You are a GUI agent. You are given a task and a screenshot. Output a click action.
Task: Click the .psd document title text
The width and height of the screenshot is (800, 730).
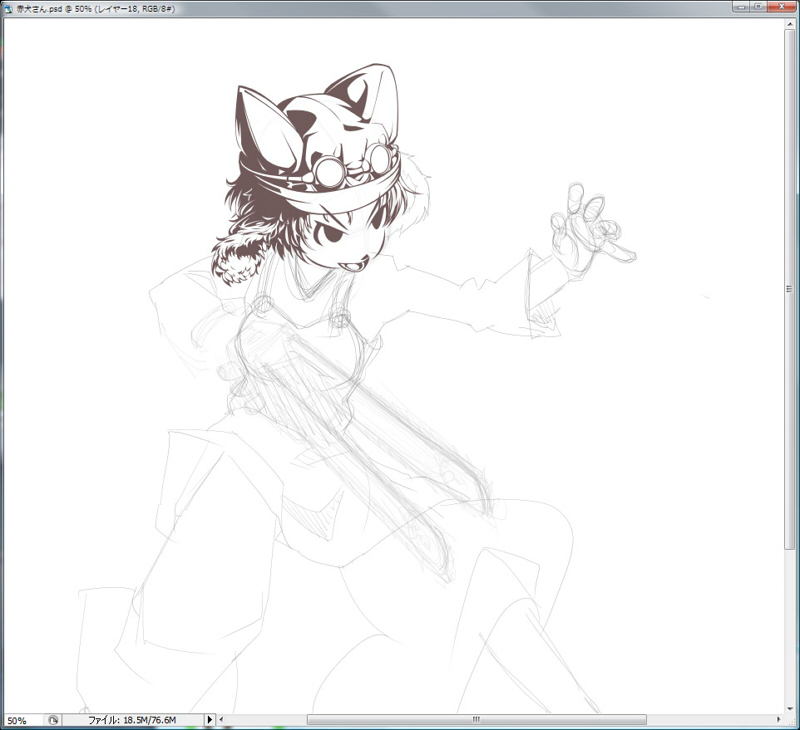96,9
